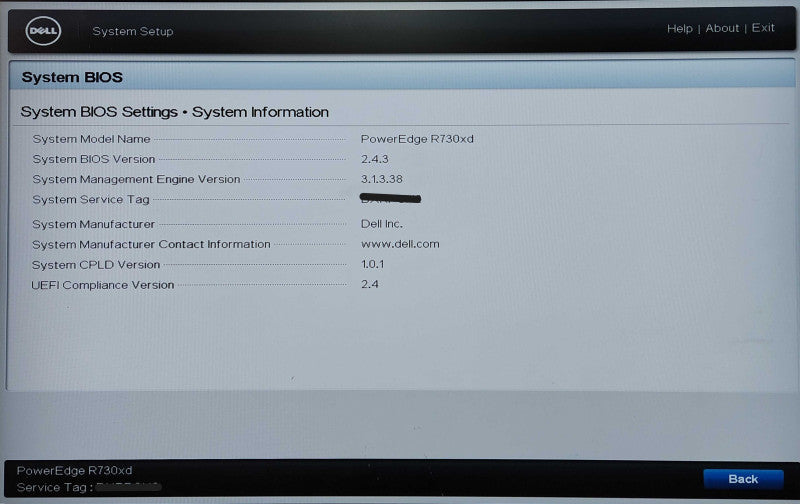Click the UEFI version value 2.4
The image size is (800, 504).
pyautogui.click(x=369, y=284)
